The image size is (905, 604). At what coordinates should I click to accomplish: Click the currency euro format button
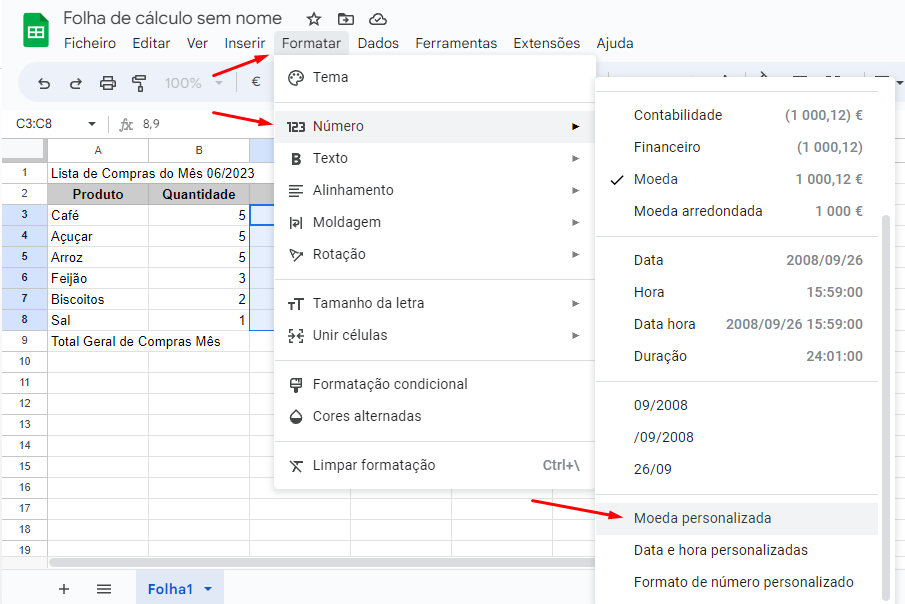(256, 83)
